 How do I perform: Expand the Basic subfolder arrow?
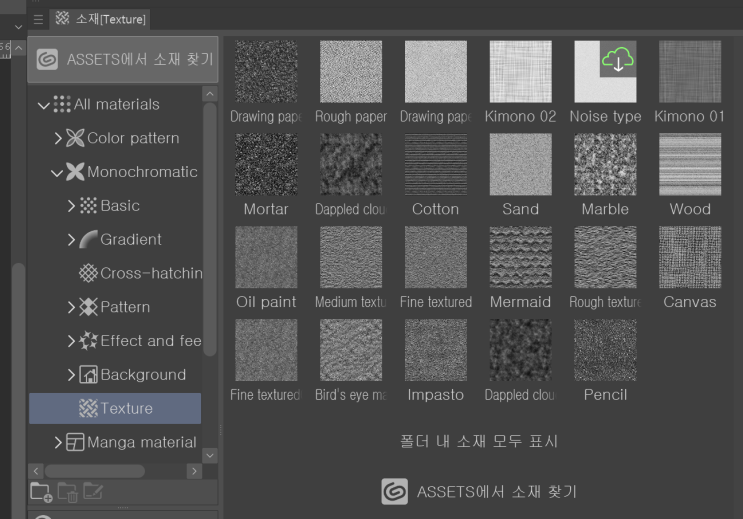point(71,206)
